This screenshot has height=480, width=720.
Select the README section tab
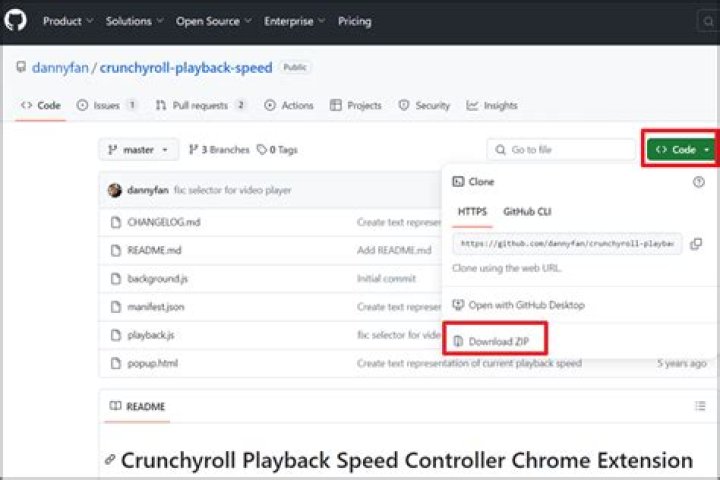tap(137, 407)
